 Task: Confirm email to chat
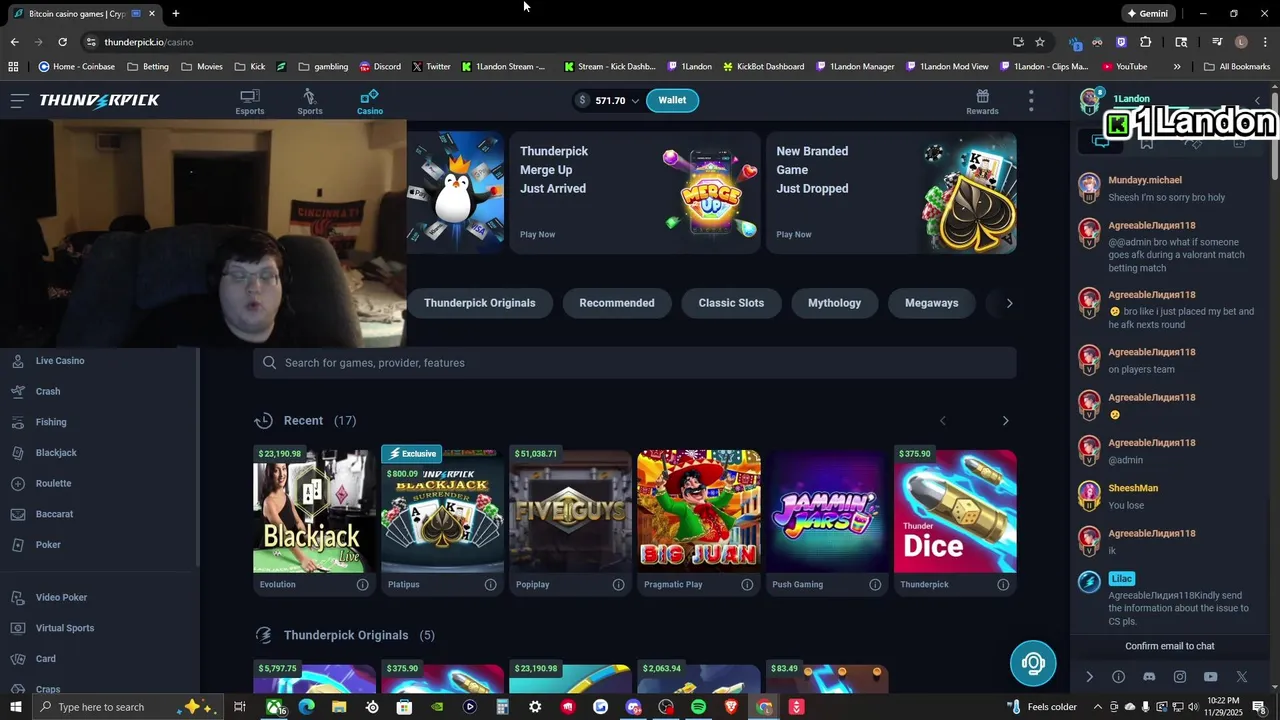[1170, 646]
